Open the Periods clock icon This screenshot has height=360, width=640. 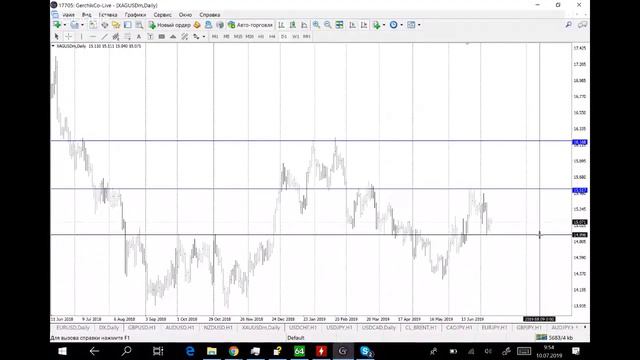(393, 25)
